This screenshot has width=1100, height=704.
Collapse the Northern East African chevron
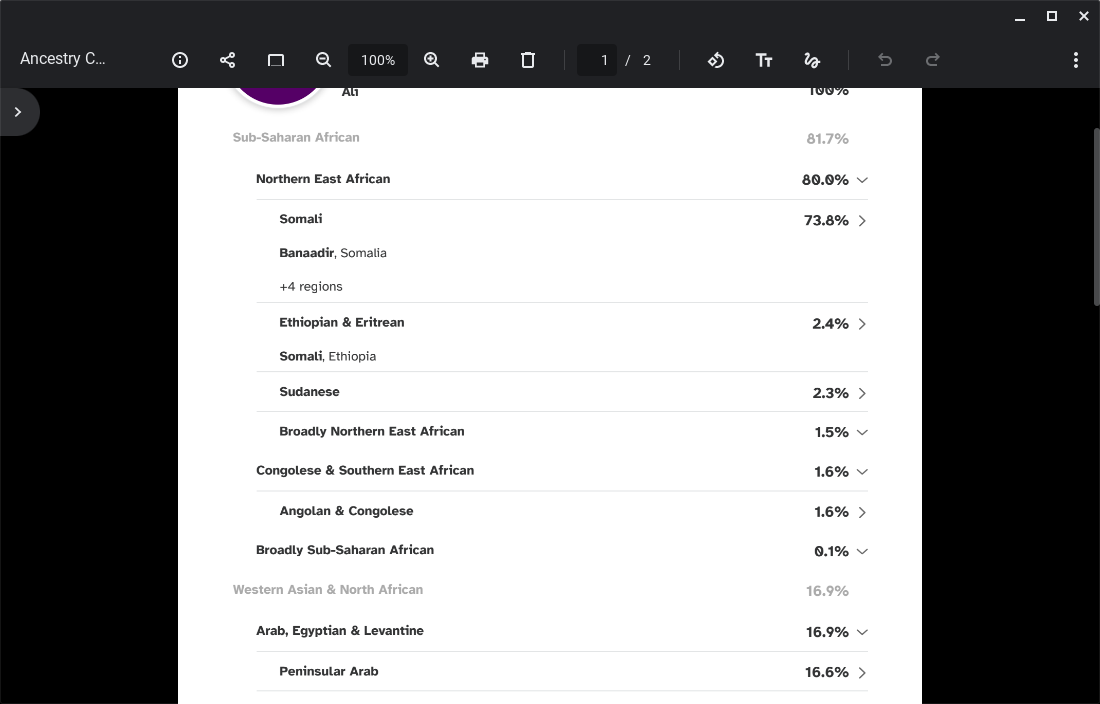(x=862, y=180)
